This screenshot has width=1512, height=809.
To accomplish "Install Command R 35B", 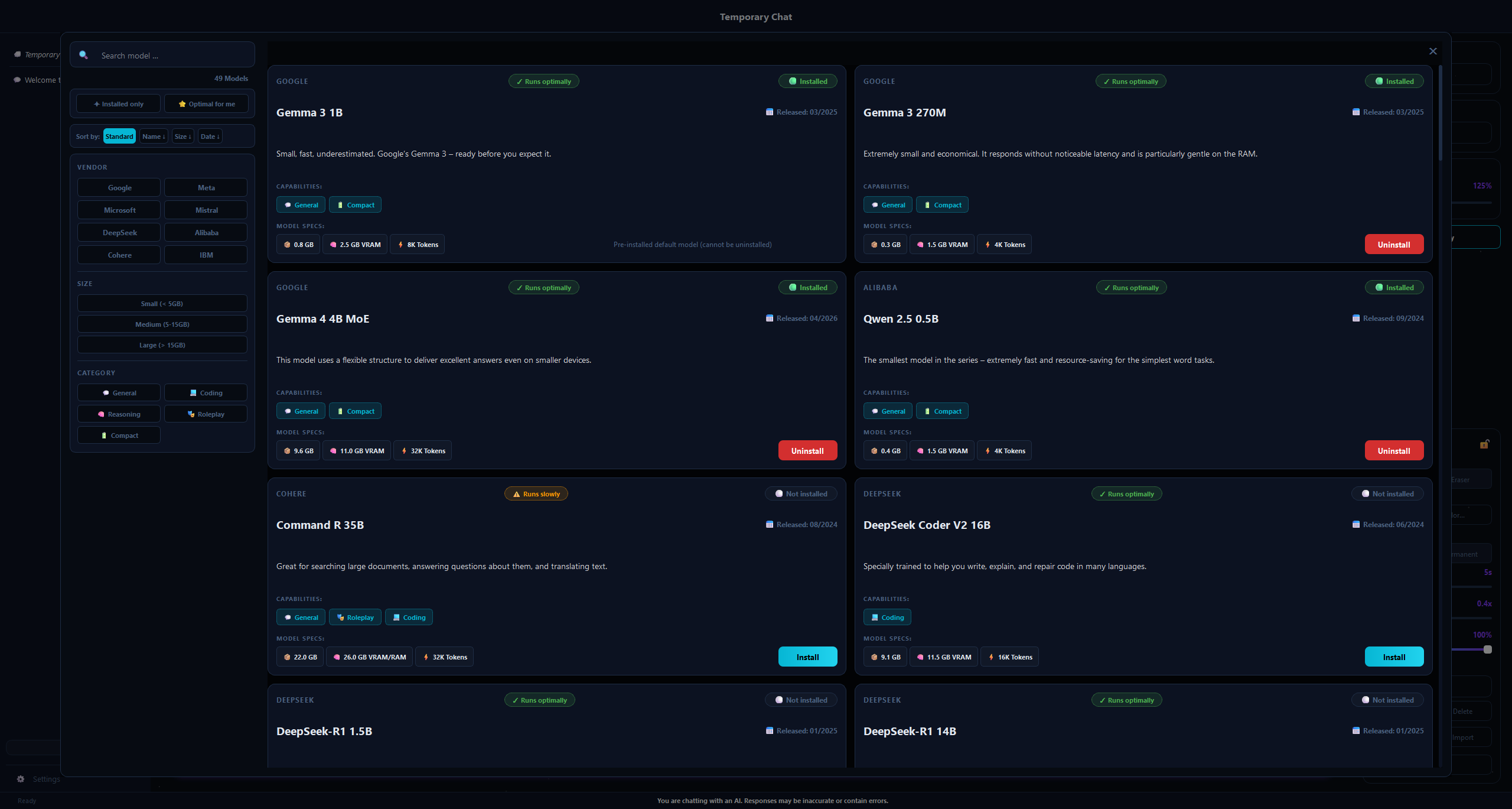I will click(807, 657).
